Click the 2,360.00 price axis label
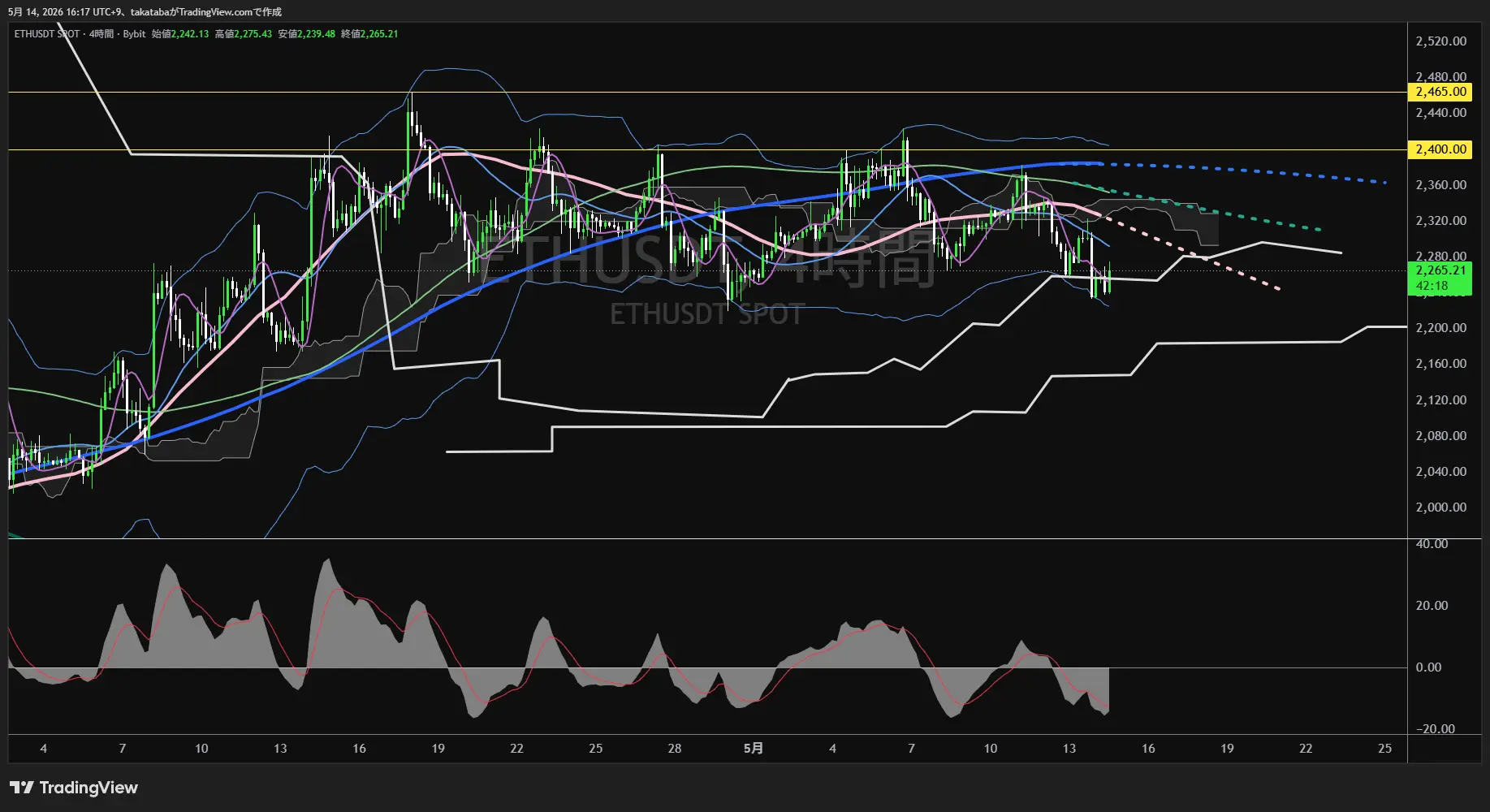The height and width of the screenshot is (812, 1490). [x=1440, y=185]
